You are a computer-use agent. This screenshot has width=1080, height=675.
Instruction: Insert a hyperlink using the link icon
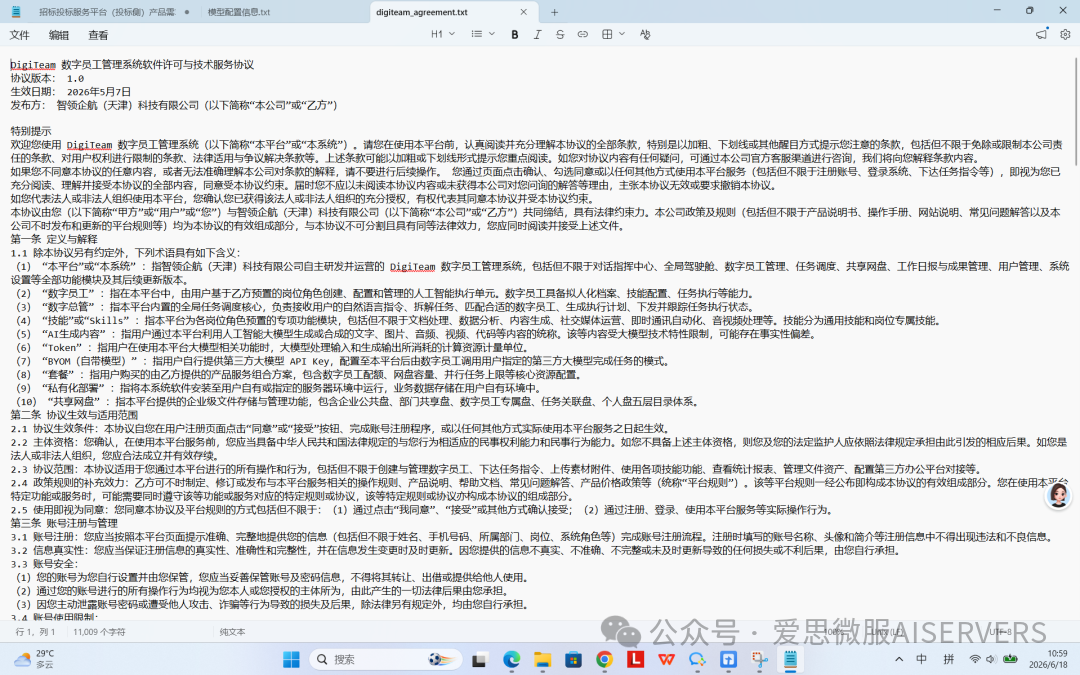pyautogui.click(x=583, y=34)
